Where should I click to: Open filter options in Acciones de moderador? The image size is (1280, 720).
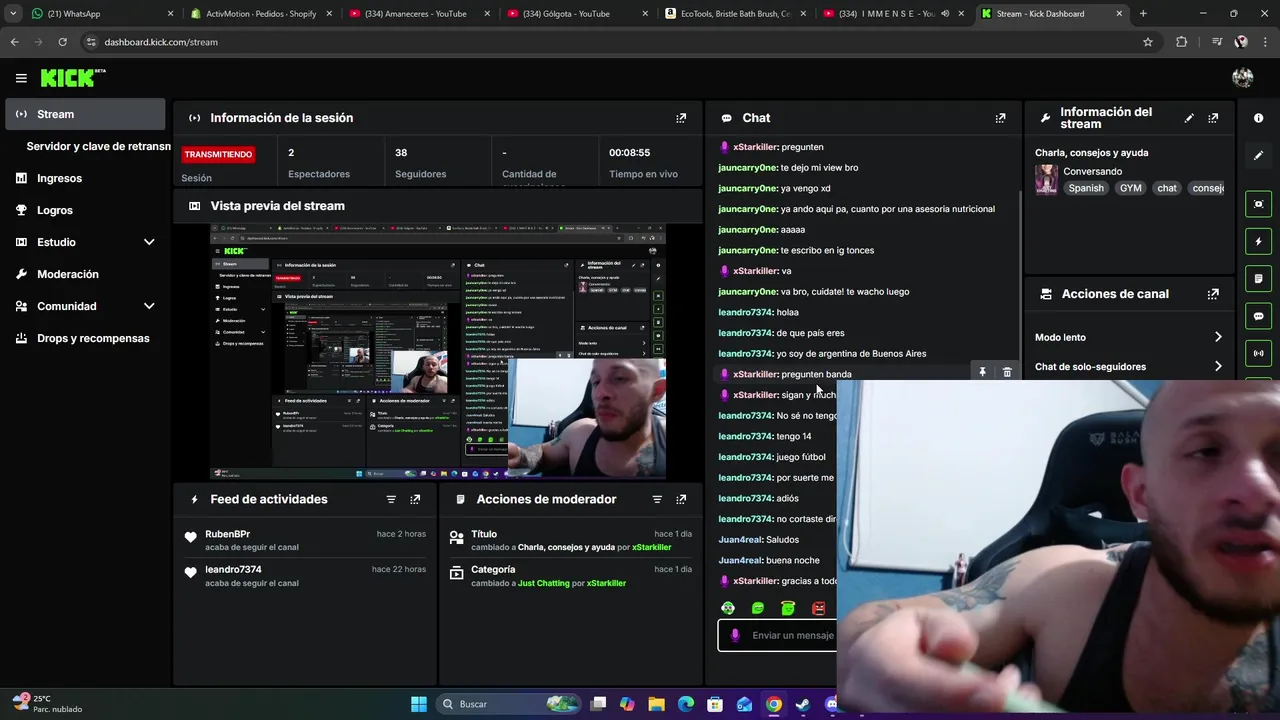click(657, 499)
